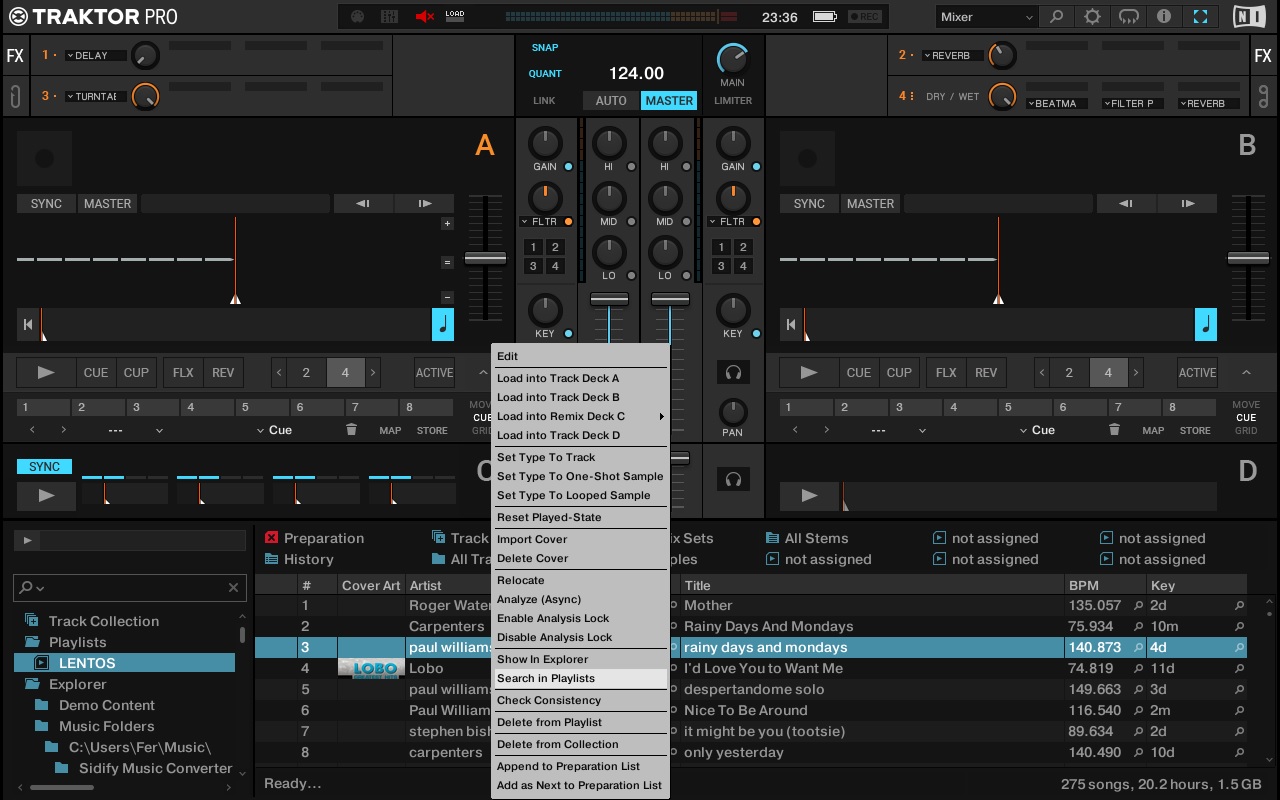Jump to track start on Deck A
This screenshot has height=800, width=1280.
click(x=27, y=325)
